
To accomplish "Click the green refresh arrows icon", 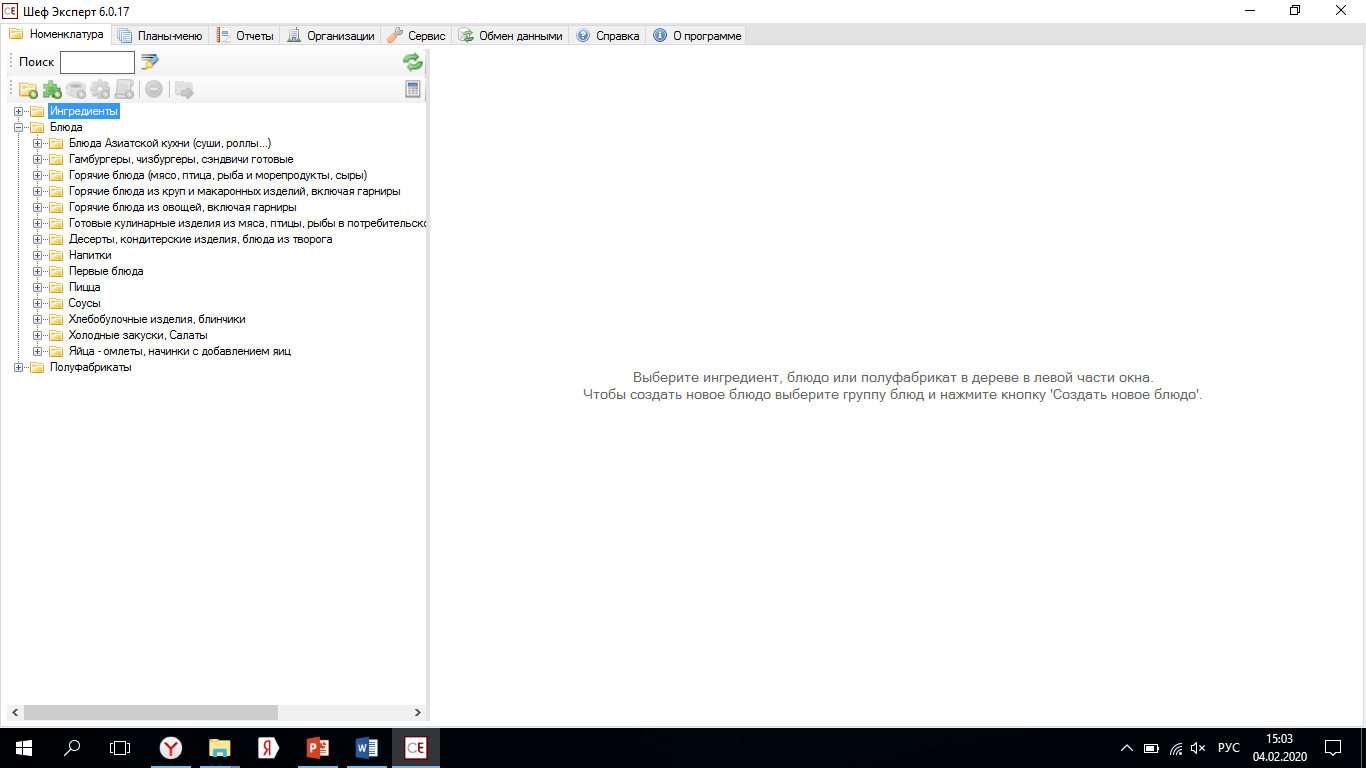I will pyautogui.click(x=413, y=62).
